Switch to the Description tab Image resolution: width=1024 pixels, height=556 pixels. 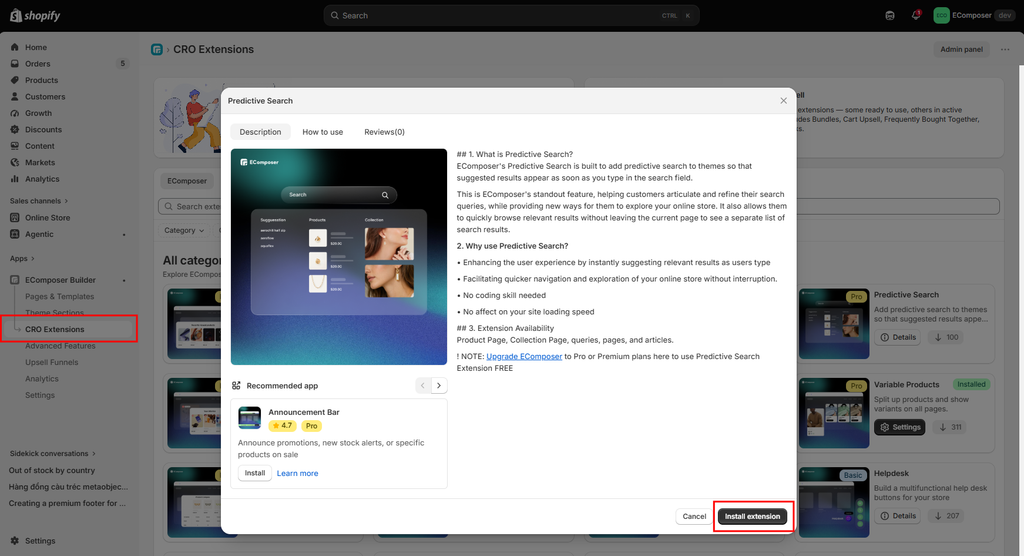click(260, 132)
